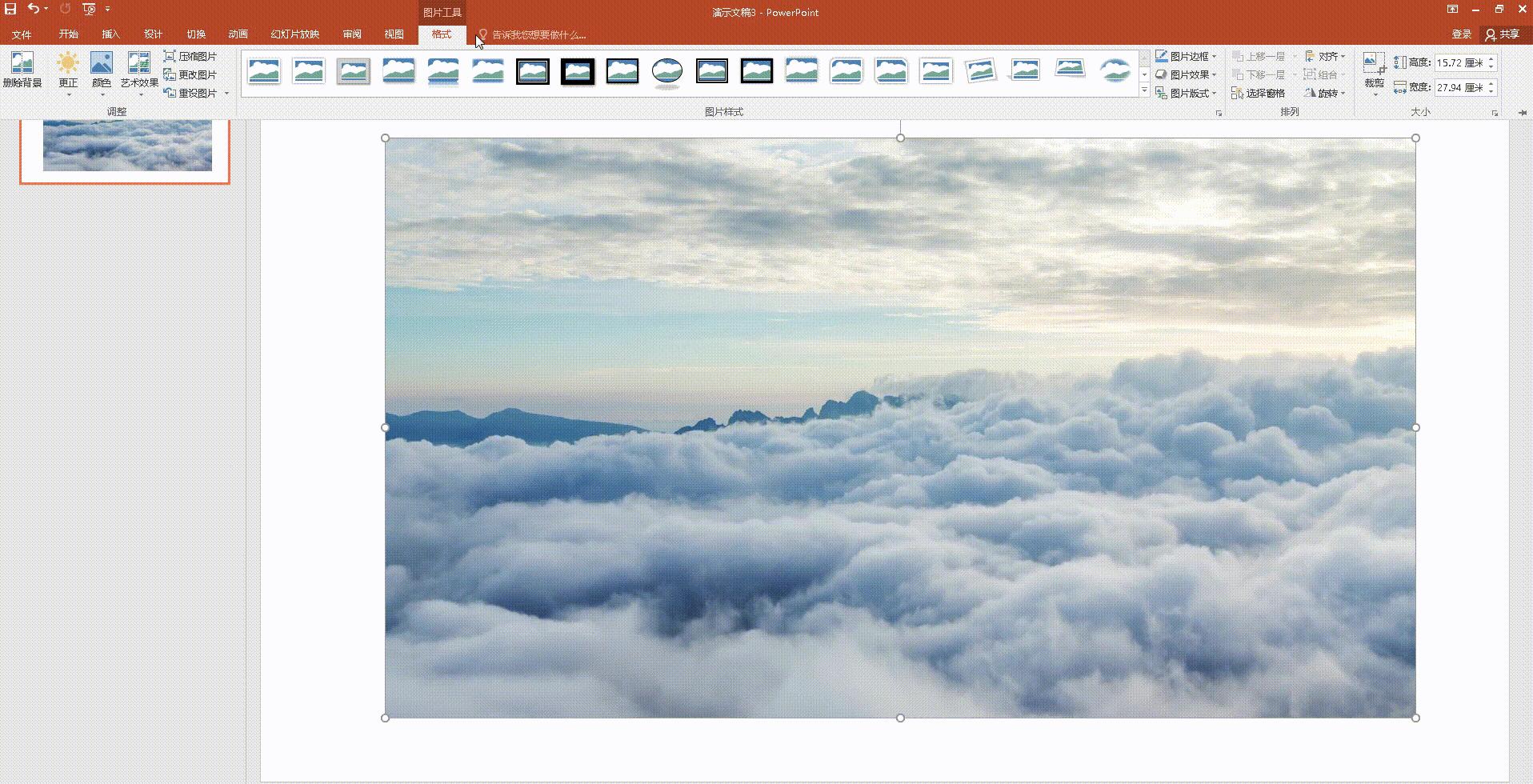Click the 高度 (Height) input field
Screen dimensions: 1533x784
click(x=1459, y=62)
